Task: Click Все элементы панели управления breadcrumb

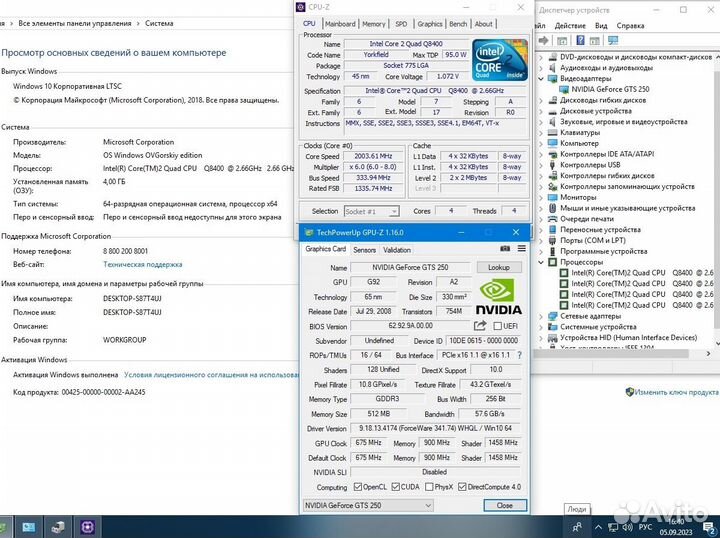Action: tap(74, 23)
